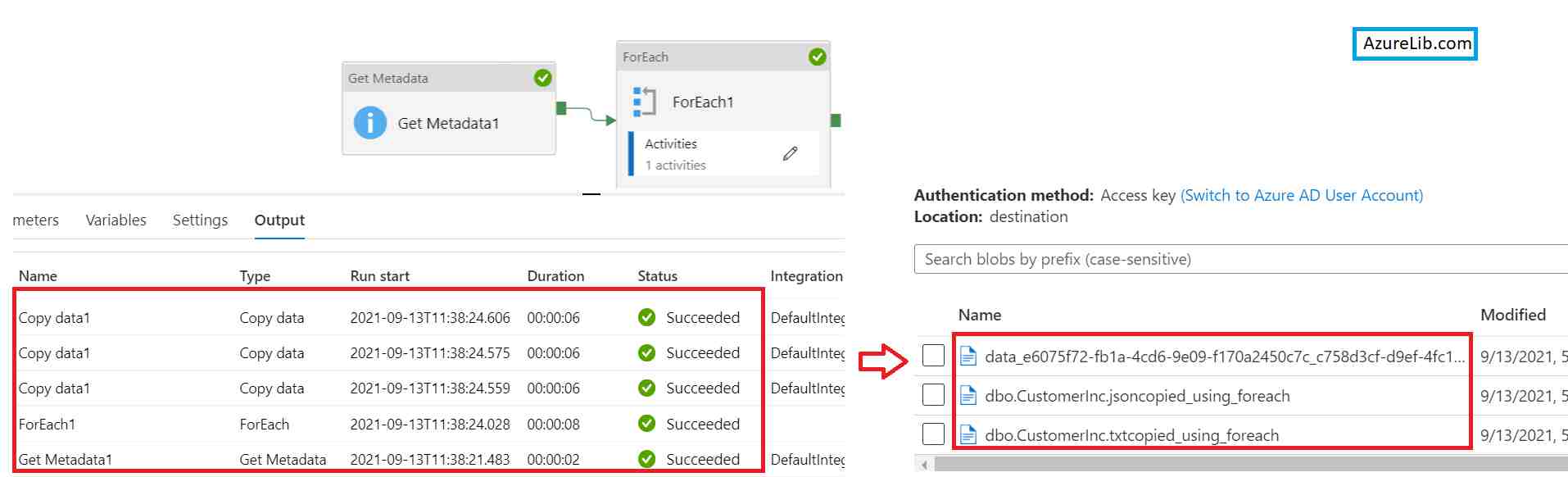Open dbo.CustomerInc.jsoncopied_using_foreach blob
Screen dimensions: 1568x477
pyautogui.click(x=1137, y=396)
